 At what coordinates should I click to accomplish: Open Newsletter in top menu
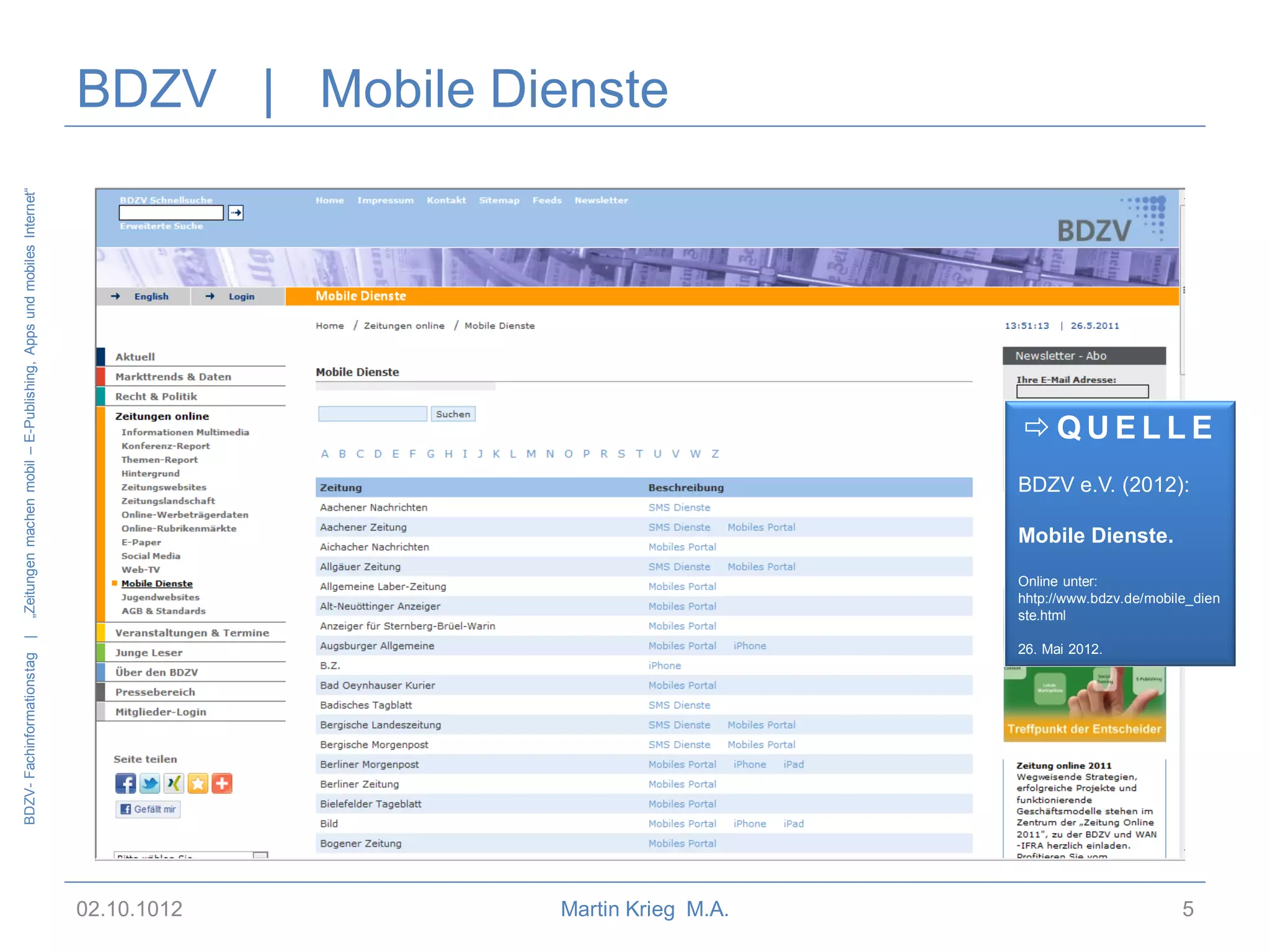pos(601,200)
